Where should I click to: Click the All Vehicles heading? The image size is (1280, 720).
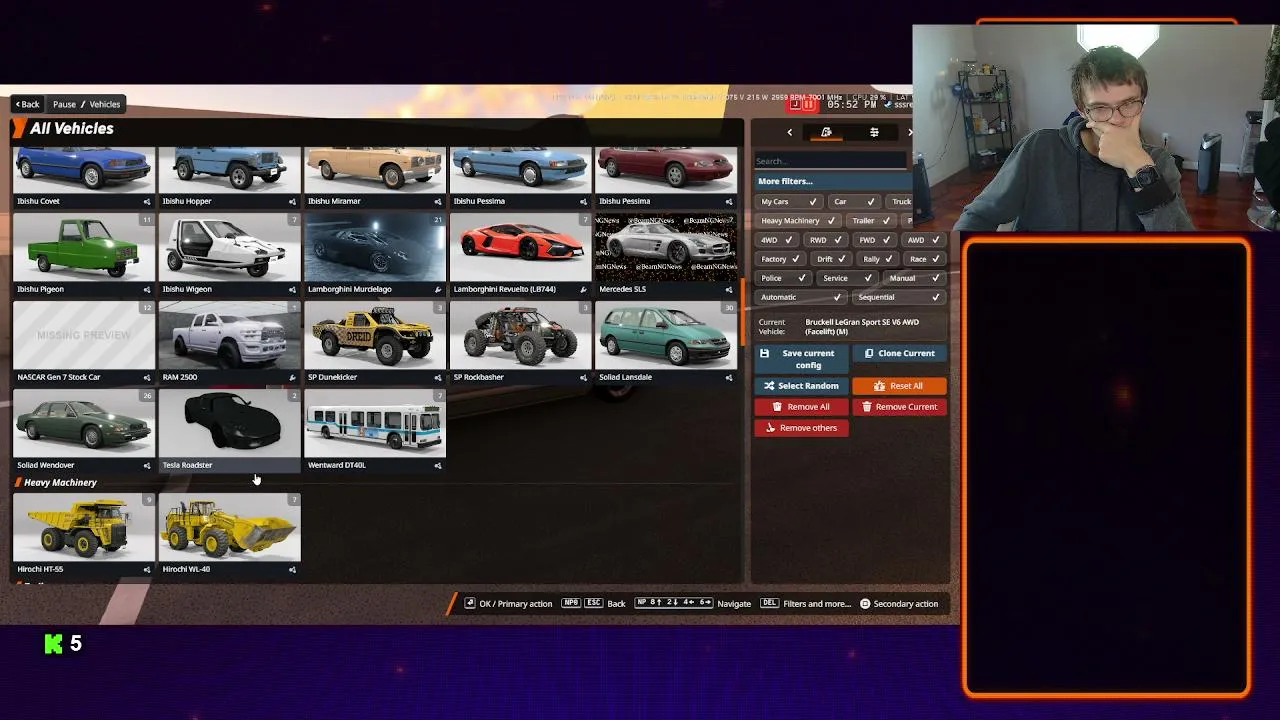(72, 129)
